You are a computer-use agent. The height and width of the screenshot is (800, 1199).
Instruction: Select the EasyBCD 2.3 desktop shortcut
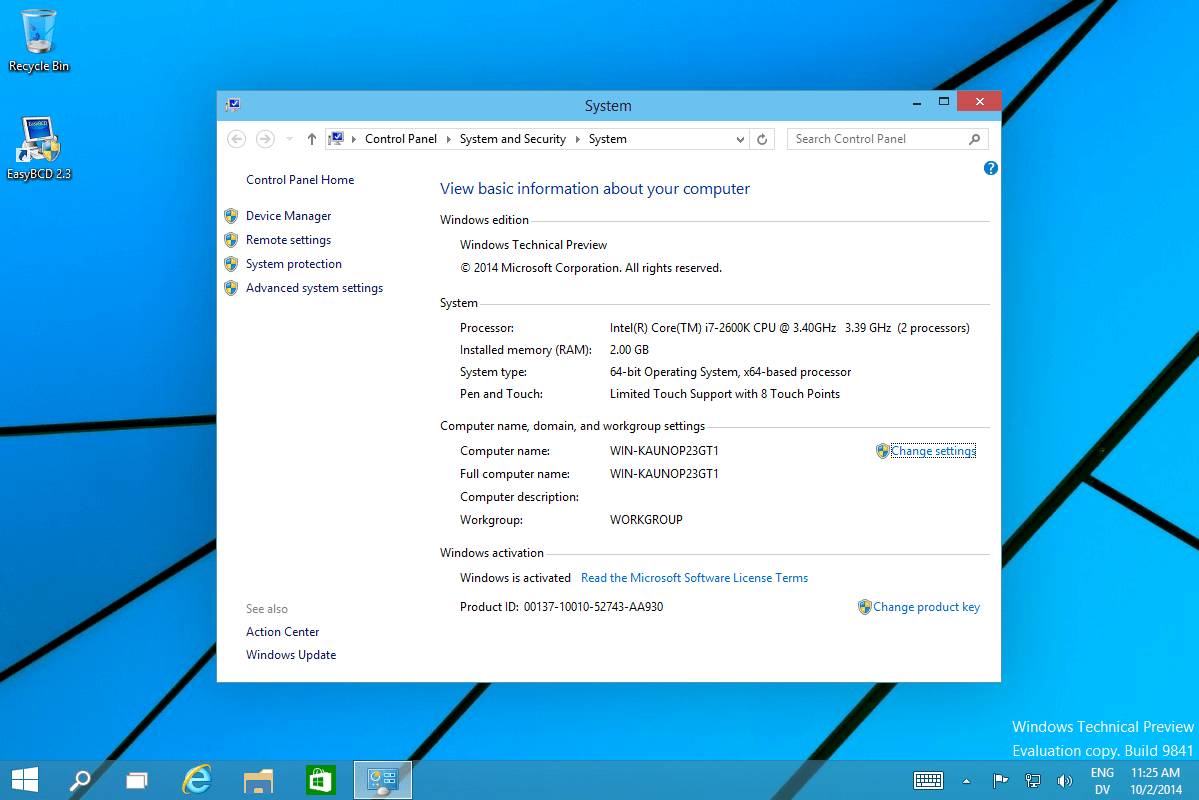pos(38,148)
